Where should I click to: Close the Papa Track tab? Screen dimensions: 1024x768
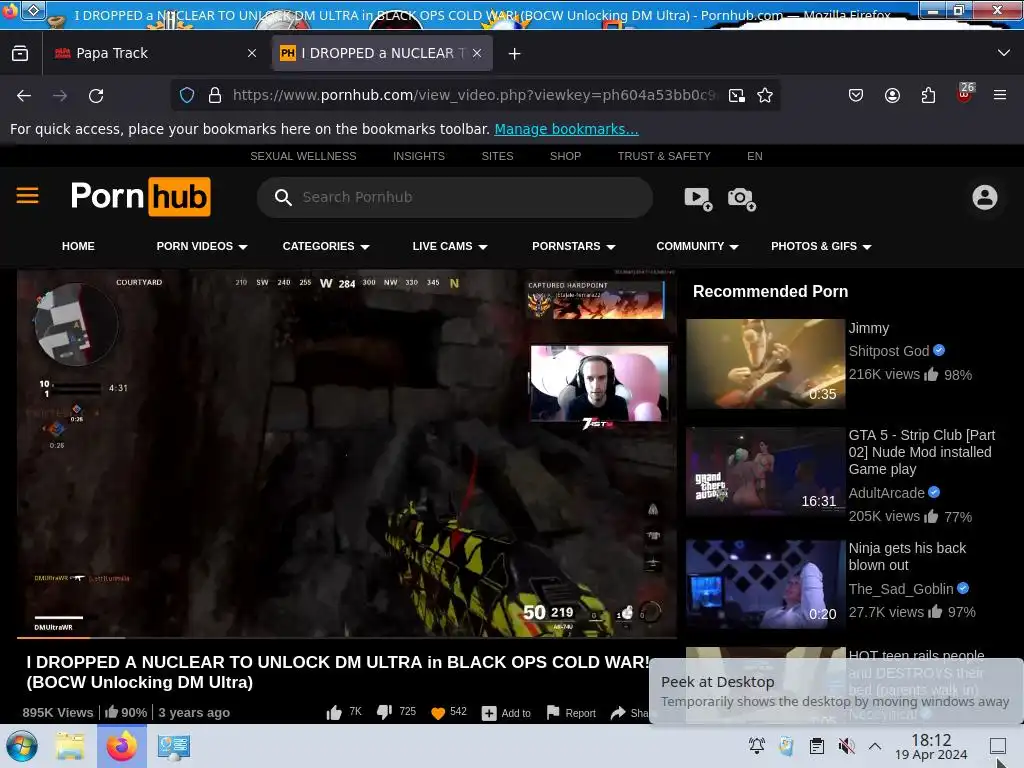(252, 53)
